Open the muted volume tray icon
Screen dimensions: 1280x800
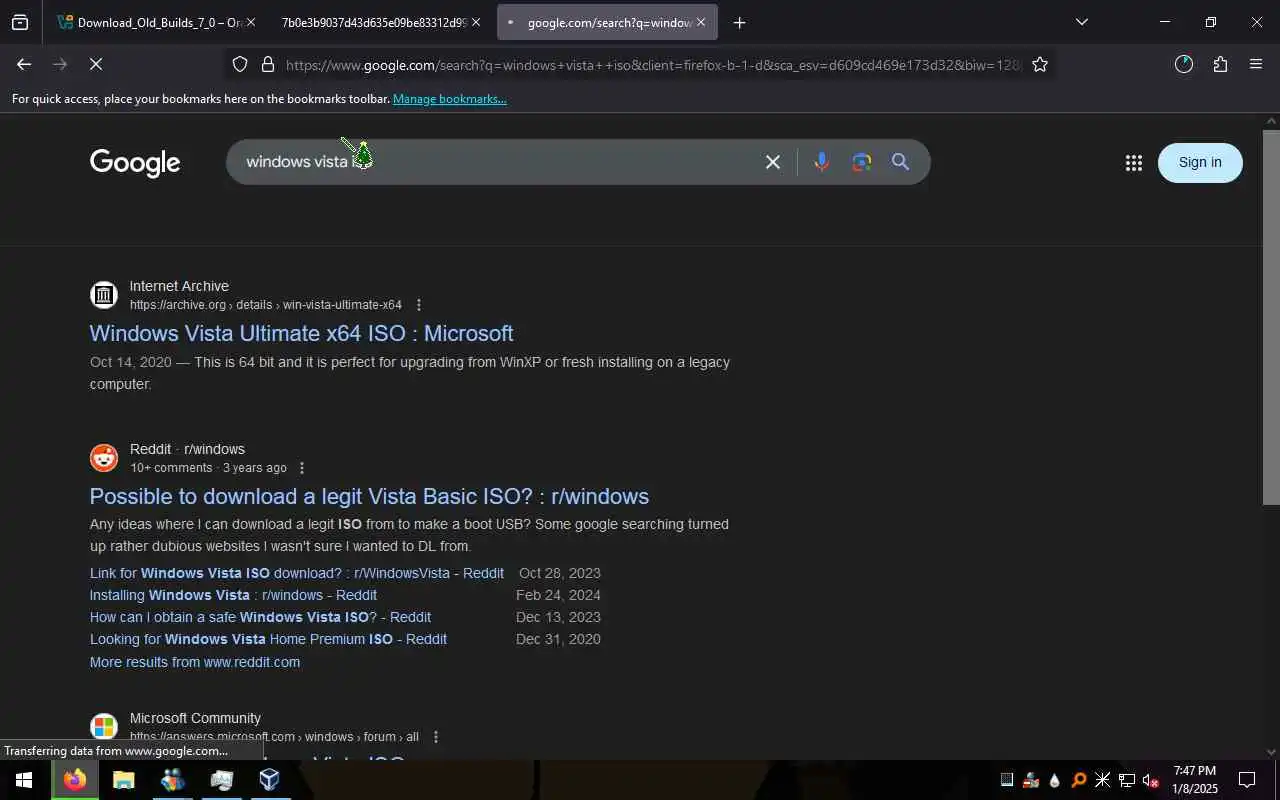click(x=1151, y=781)
